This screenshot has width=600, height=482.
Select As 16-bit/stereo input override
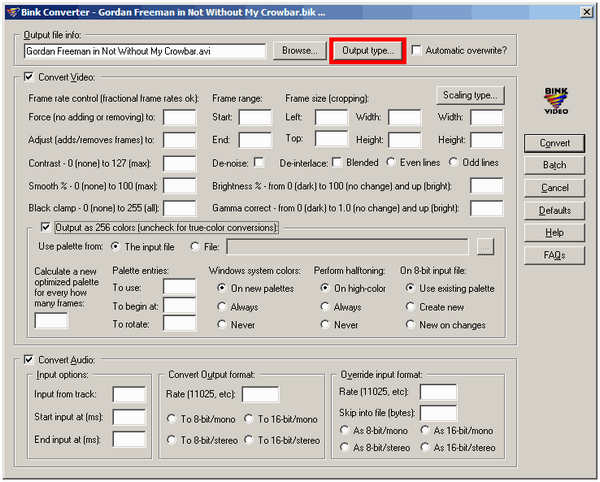[424, 447]
